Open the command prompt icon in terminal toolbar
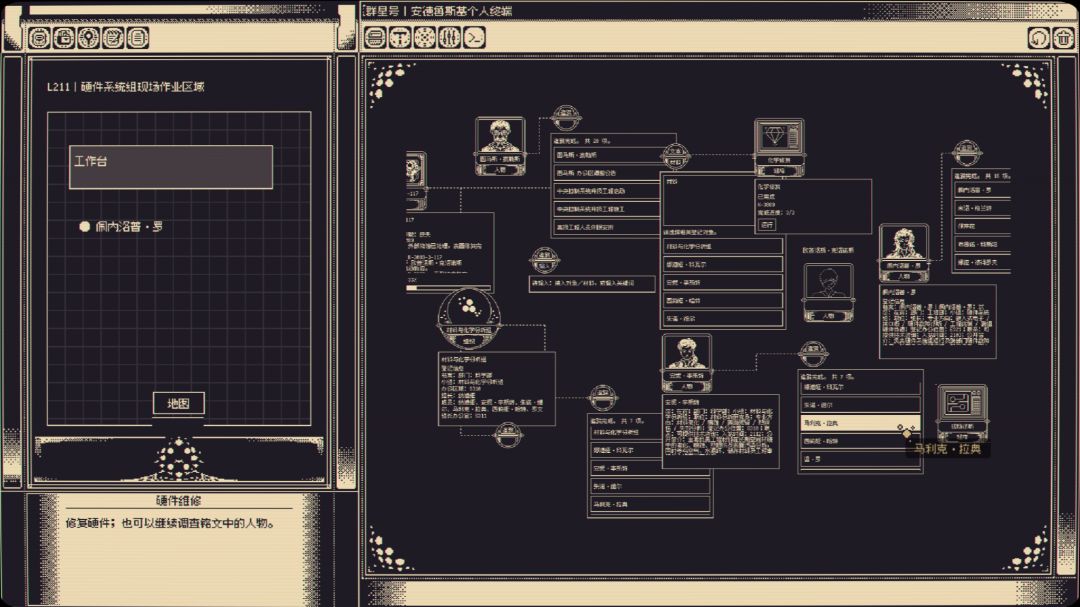Screen dimensions: 1080x607 coord(475,37)
